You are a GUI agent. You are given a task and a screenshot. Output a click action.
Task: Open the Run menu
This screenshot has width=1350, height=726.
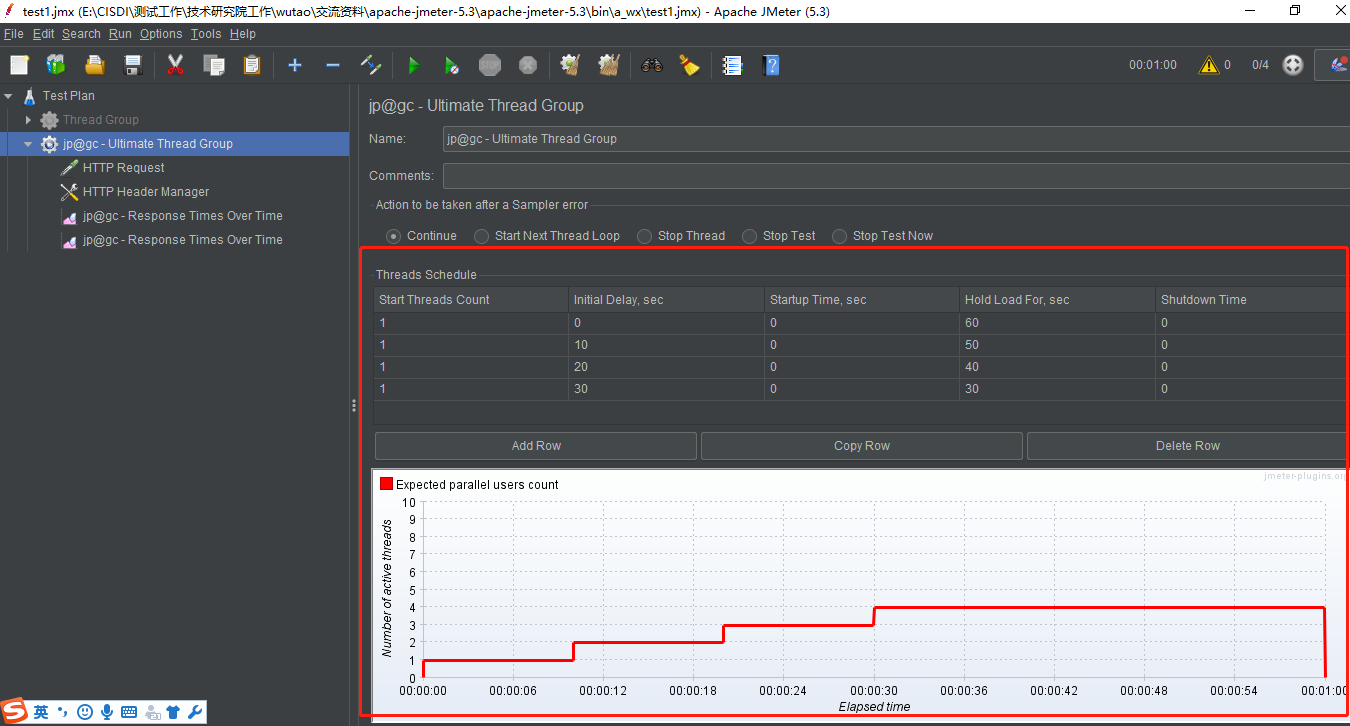coord(120,34)
